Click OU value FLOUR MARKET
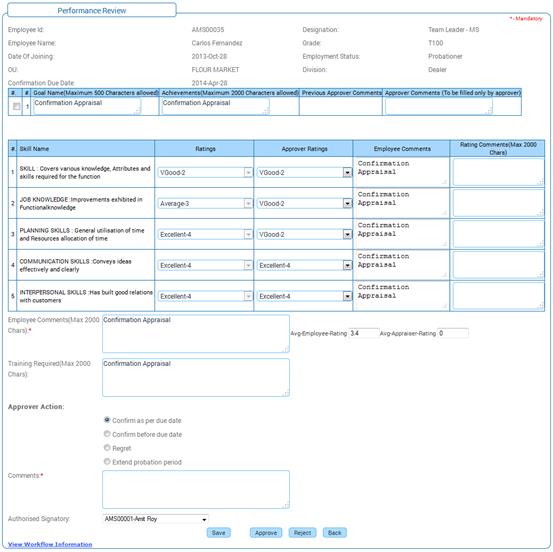Image resolution: width=553 pixels, height=552 pixels. (215, 70)
